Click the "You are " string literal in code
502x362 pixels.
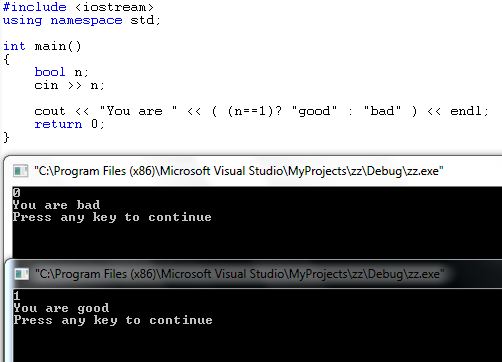138,111
